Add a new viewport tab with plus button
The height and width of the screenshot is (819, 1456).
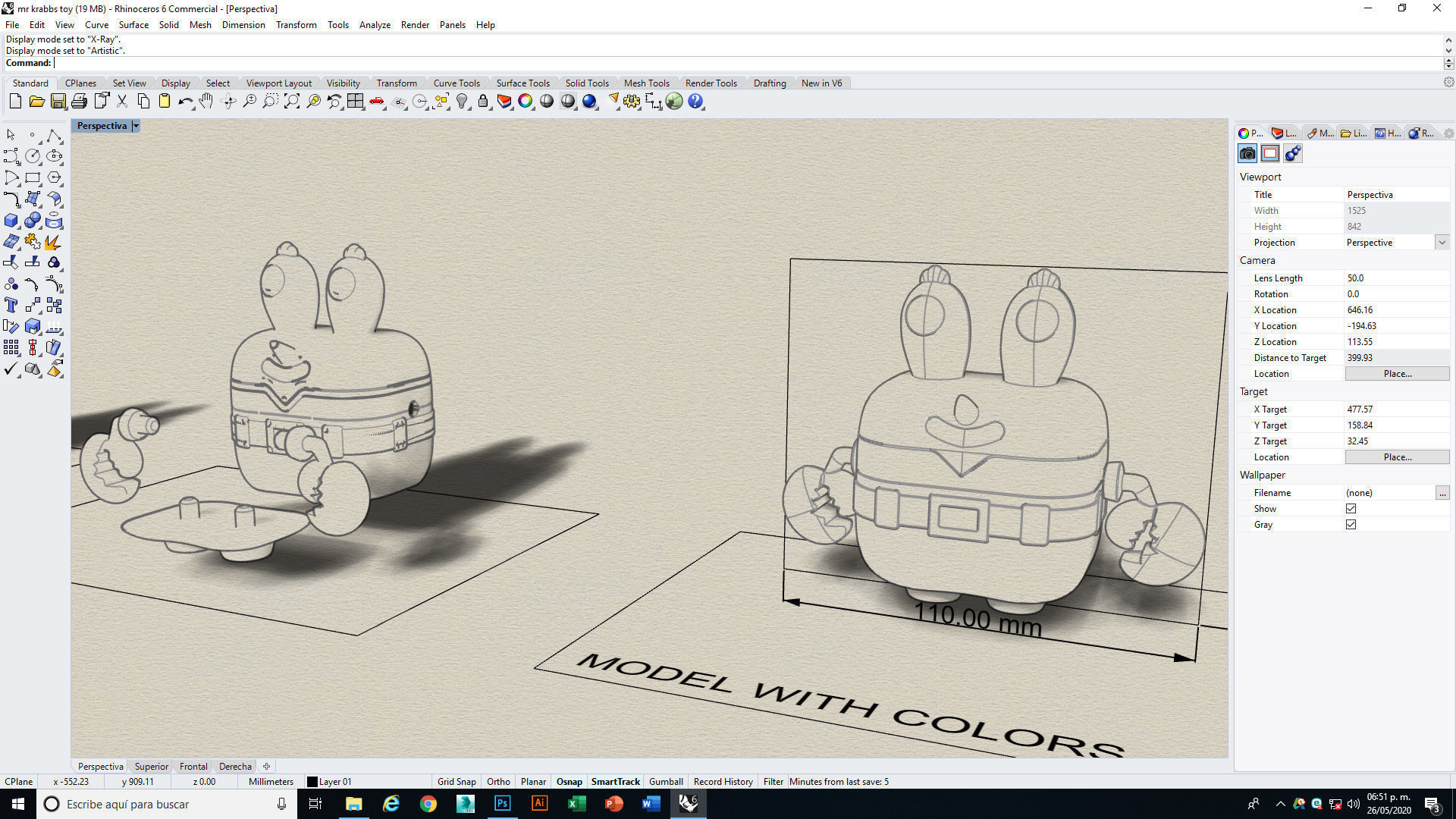coord(266,767)
